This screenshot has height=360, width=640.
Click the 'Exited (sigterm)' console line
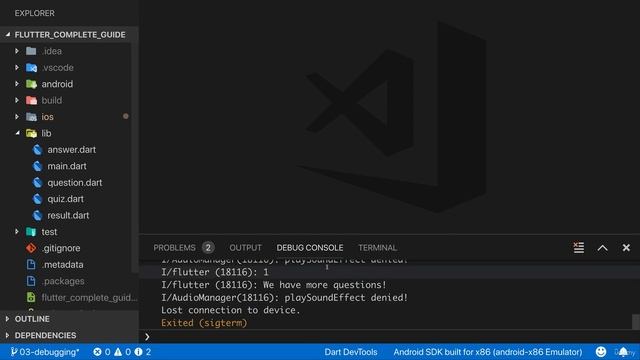(x=204, y=323)
